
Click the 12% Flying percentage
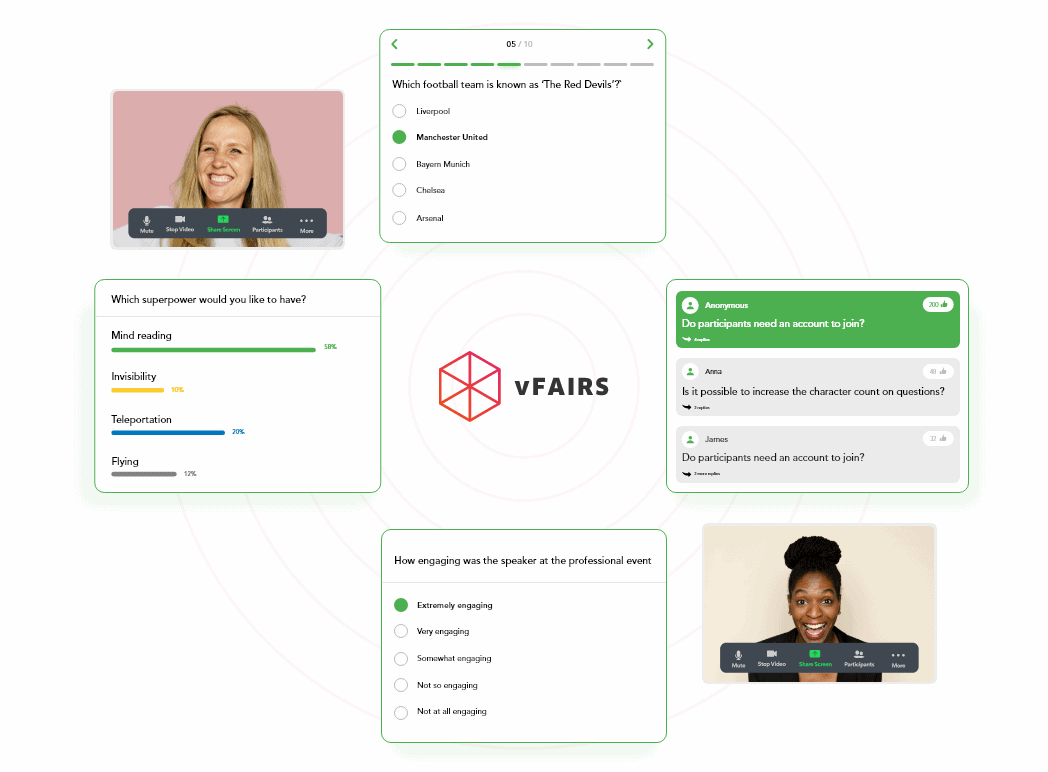[x=190, y=473]
